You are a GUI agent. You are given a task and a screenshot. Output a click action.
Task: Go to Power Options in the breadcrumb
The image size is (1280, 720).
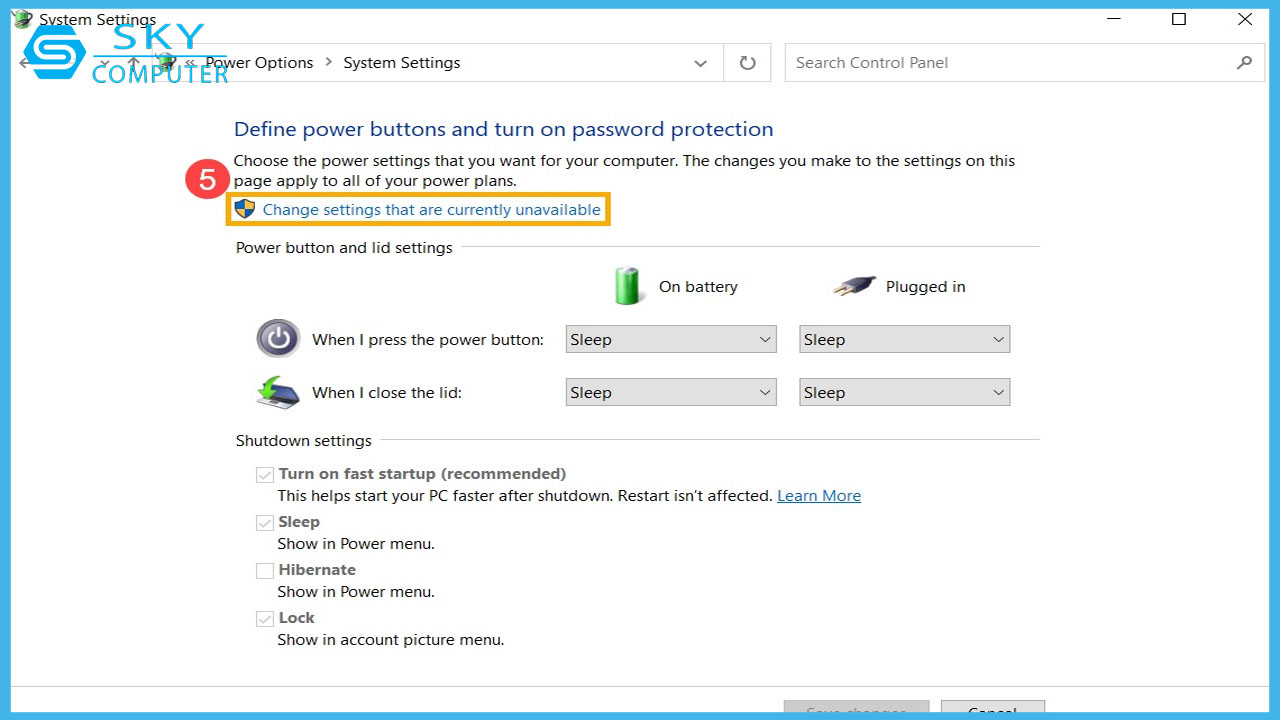tap(259, 63)
